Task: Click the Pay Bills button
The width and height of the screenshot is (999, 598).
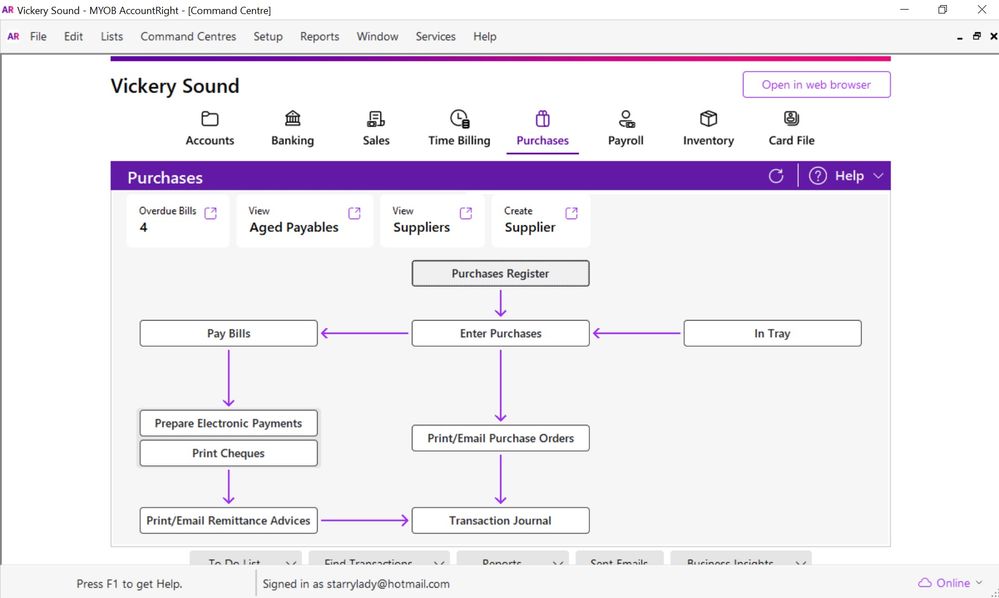Action: (228, 334)
